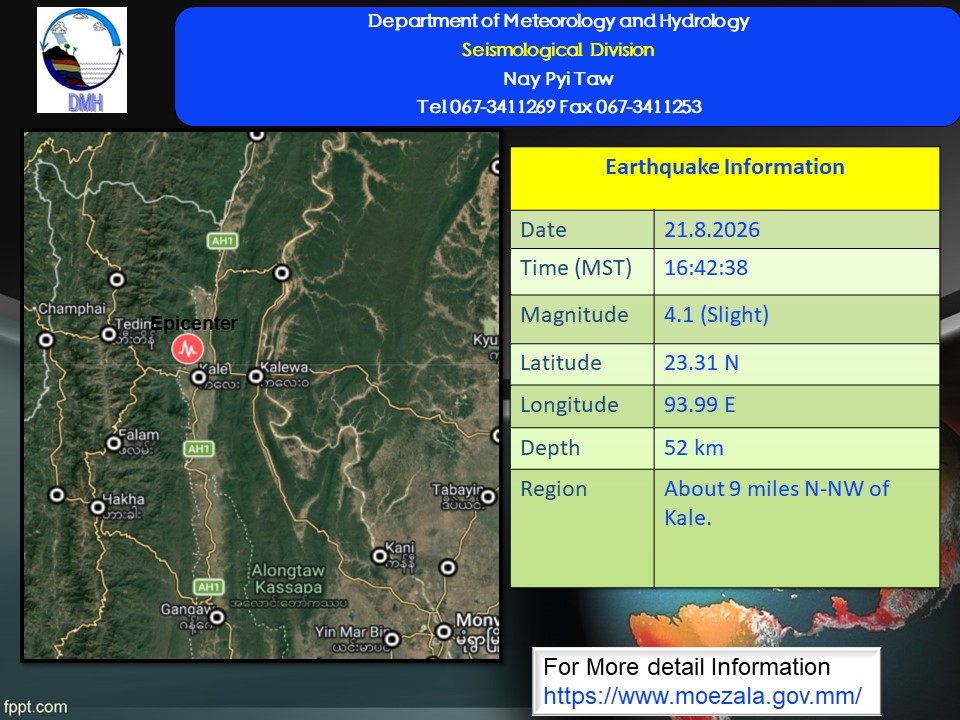Select unlabeled marker north of Tedim
The width and height of the screenshot is (960, 720).
[x=117, y=280]
